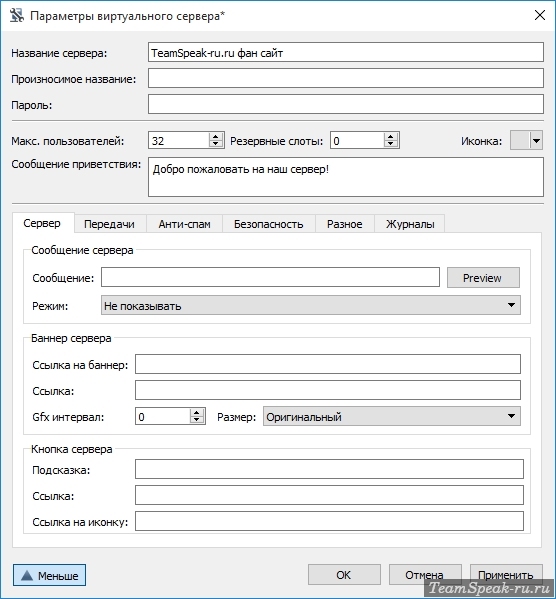Increase Резервные слоты with up arrow

391,137
